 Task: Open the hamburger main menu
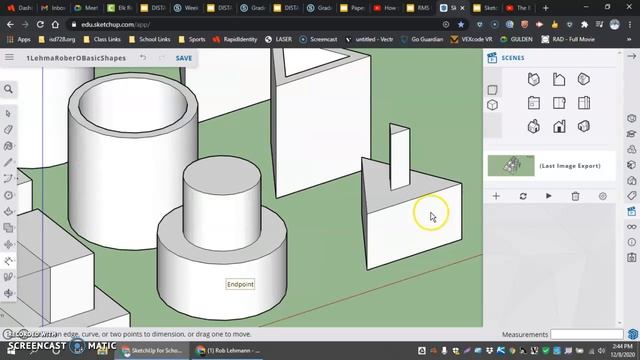click(x=9, y=58)
